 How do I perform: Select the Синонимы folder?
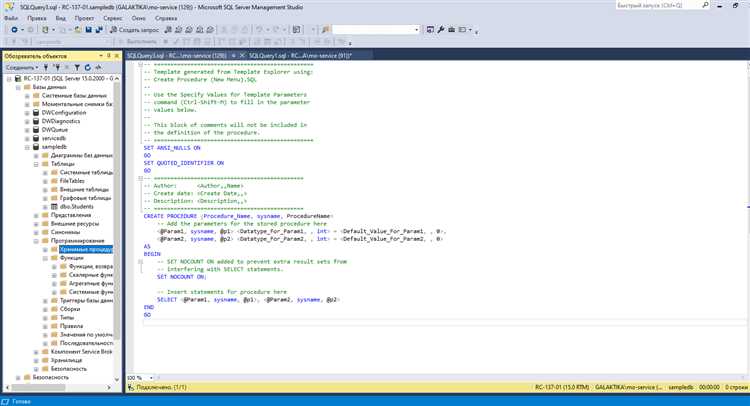click(65, 232)
